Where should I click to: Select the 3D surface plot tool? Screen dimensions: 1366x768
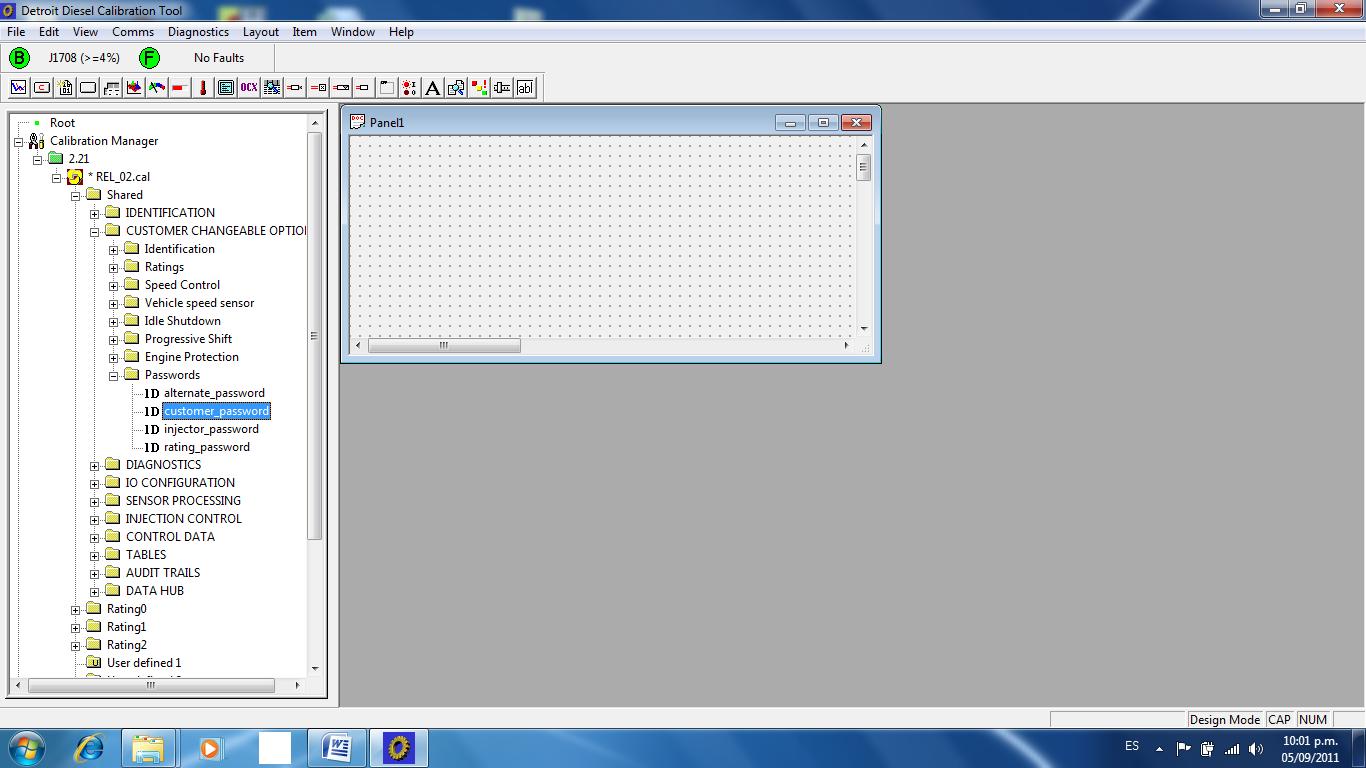(x=134, y=87)
